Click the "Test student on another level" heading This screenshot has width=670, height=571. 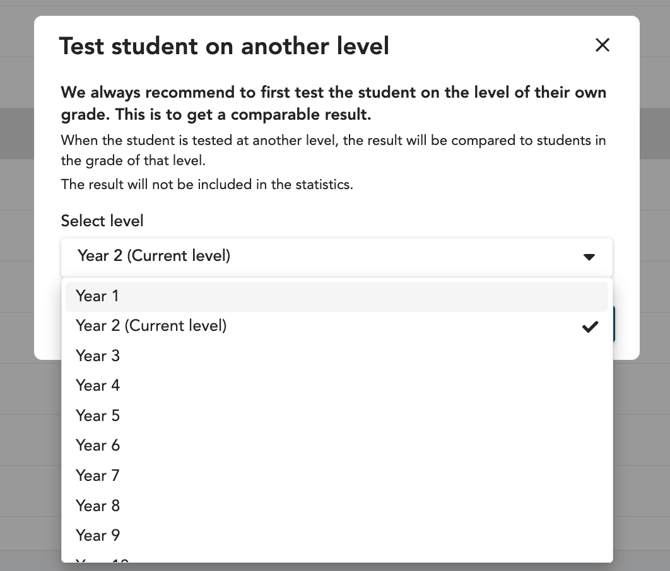click(224, 46)
